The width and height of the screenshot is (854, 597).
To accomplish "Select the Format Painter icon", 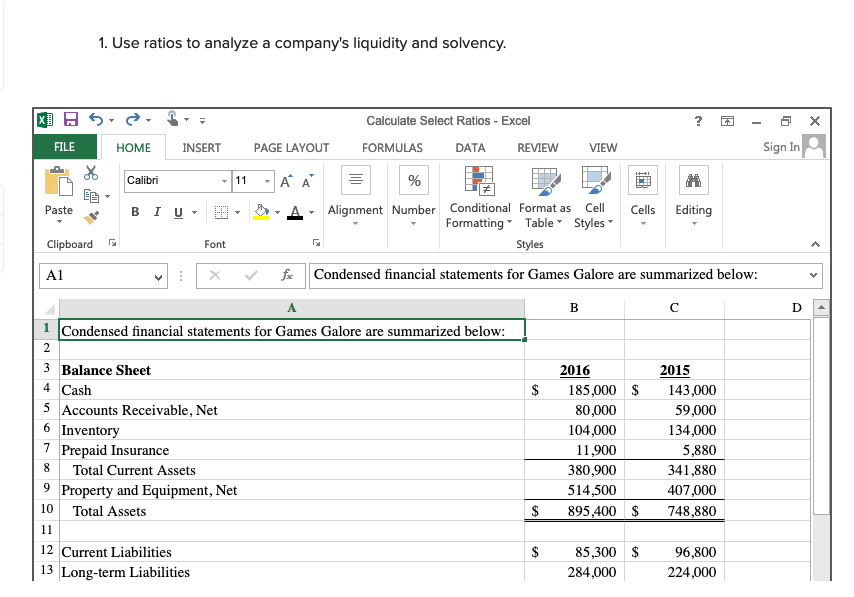I will pyautogui.click(x=91, y=216).
